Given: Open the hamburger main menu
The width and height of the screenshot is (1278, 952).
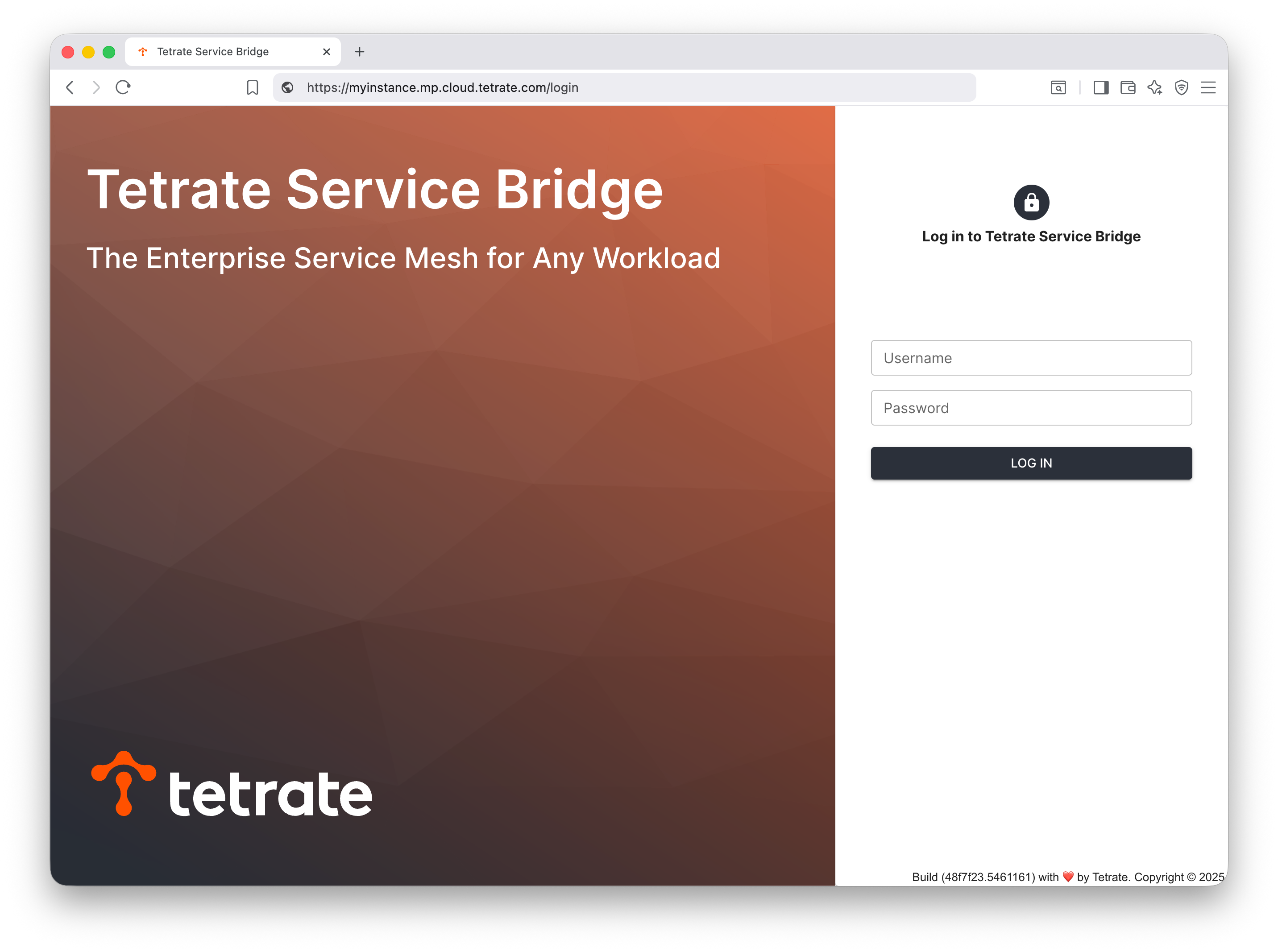Looking at the screenshot, I should 1208,87.
